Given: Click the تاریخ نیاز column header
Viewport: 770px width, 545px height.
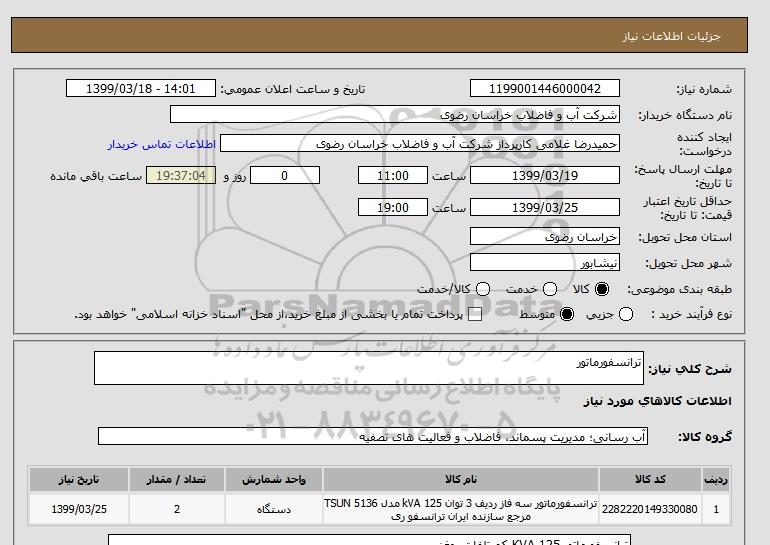Looking at the screenshot, I should click(x=79, y=479).
